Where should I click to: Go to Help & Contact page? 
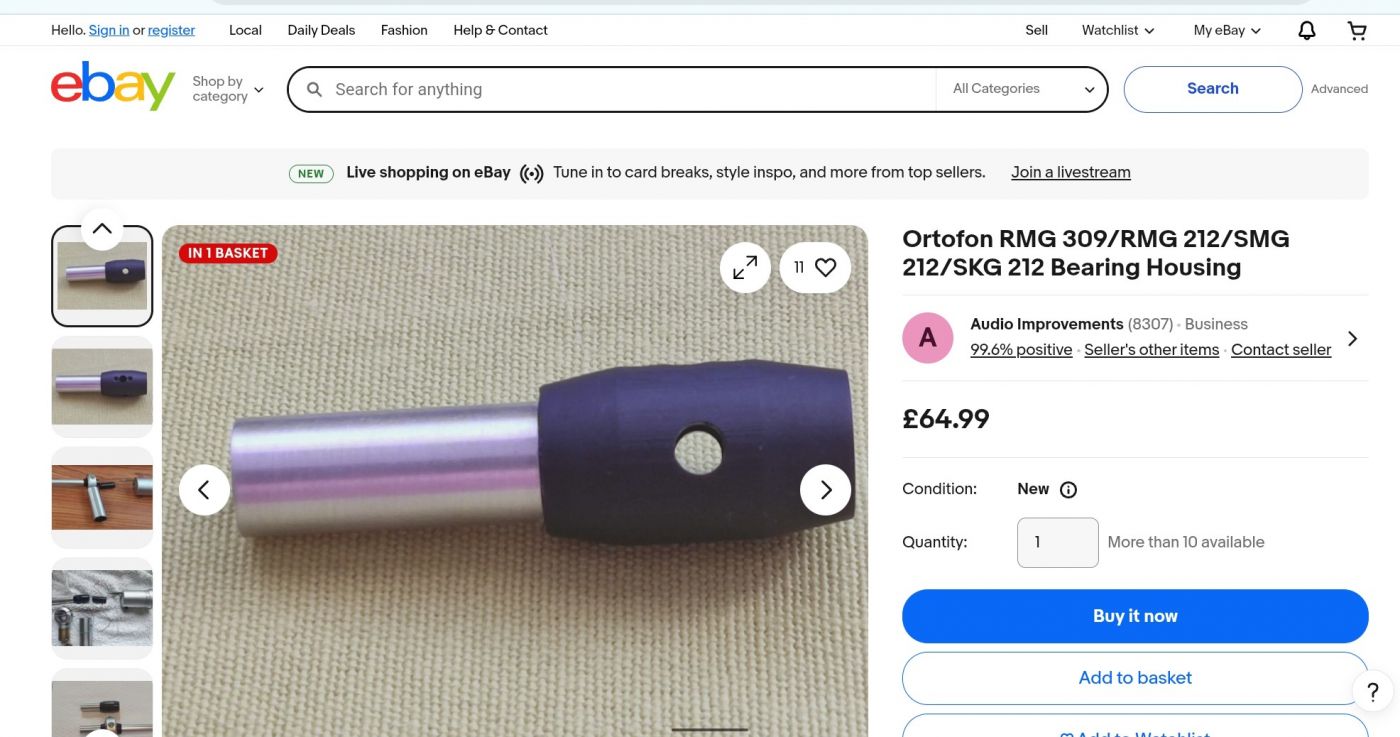click(x=500, y=31)
